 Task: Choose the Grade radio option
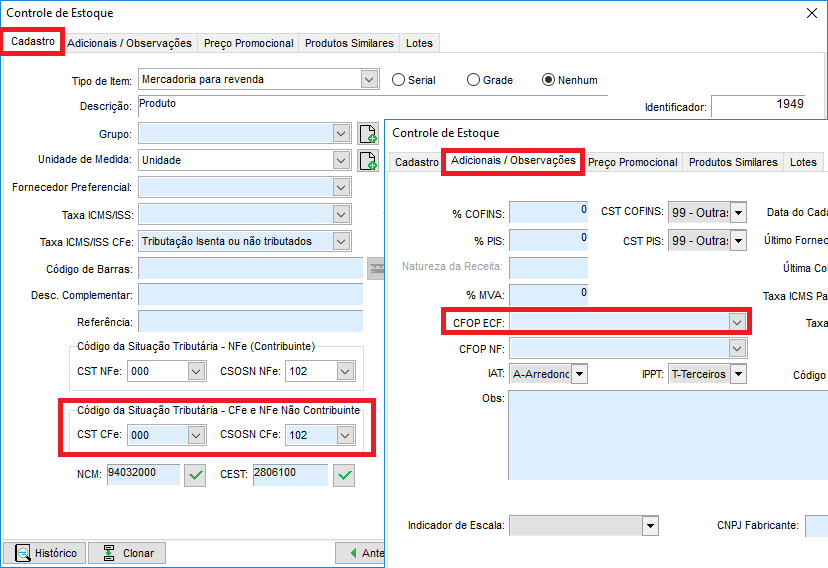click(x=474, y=80)
